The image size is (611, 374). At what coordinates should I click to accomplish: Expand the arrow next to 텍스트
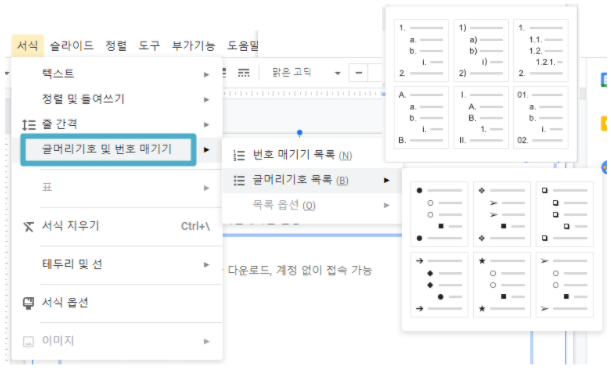pos(207,74)
